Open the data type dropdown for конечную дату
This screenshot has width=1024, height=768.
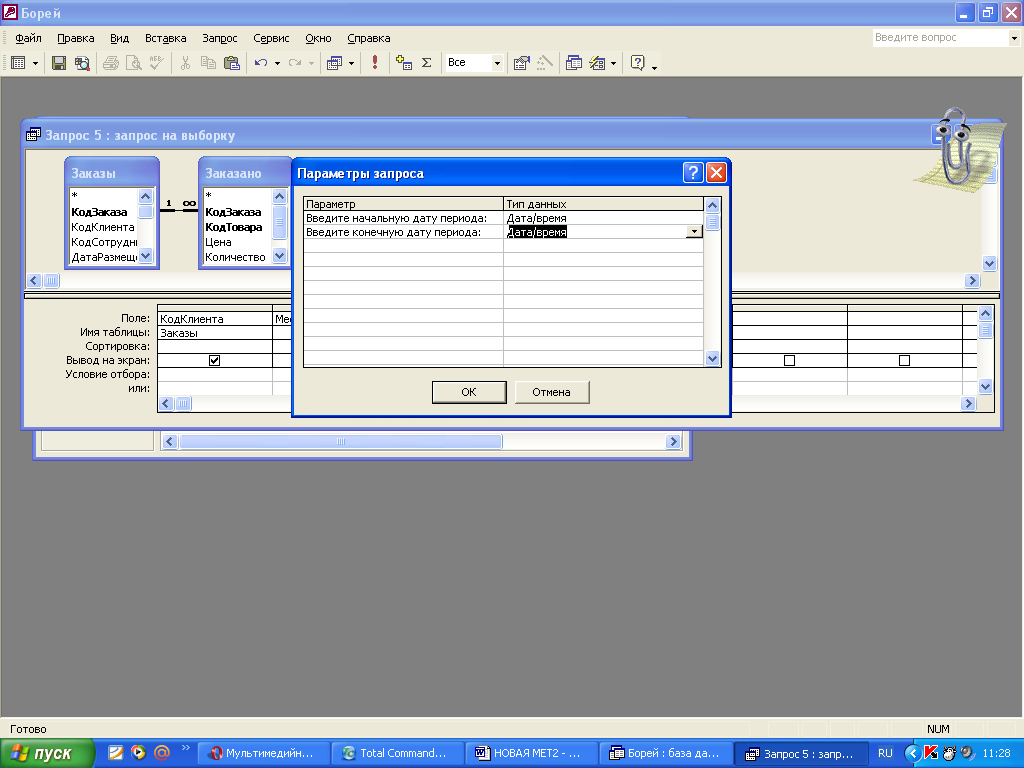pos(694,232)
